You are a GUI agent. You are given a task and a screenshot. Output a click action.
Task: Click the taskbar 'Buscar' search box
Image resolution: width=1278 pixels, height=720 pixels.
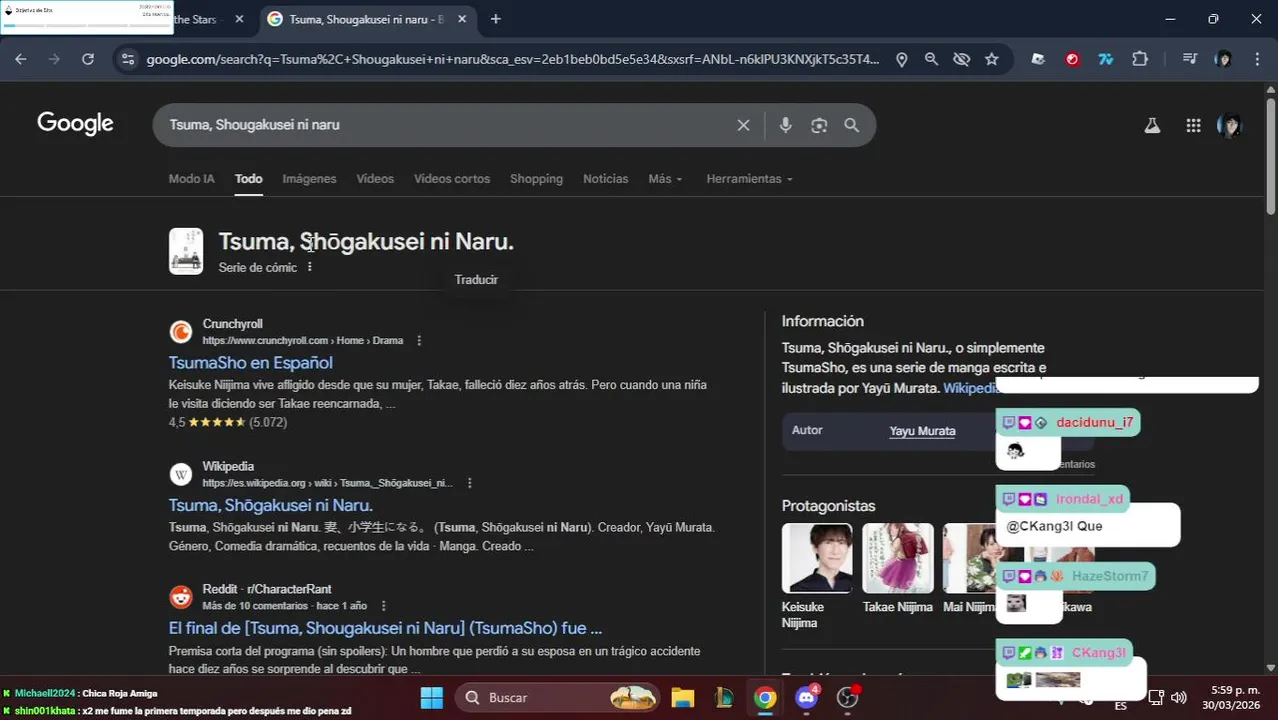coord(558,697)
